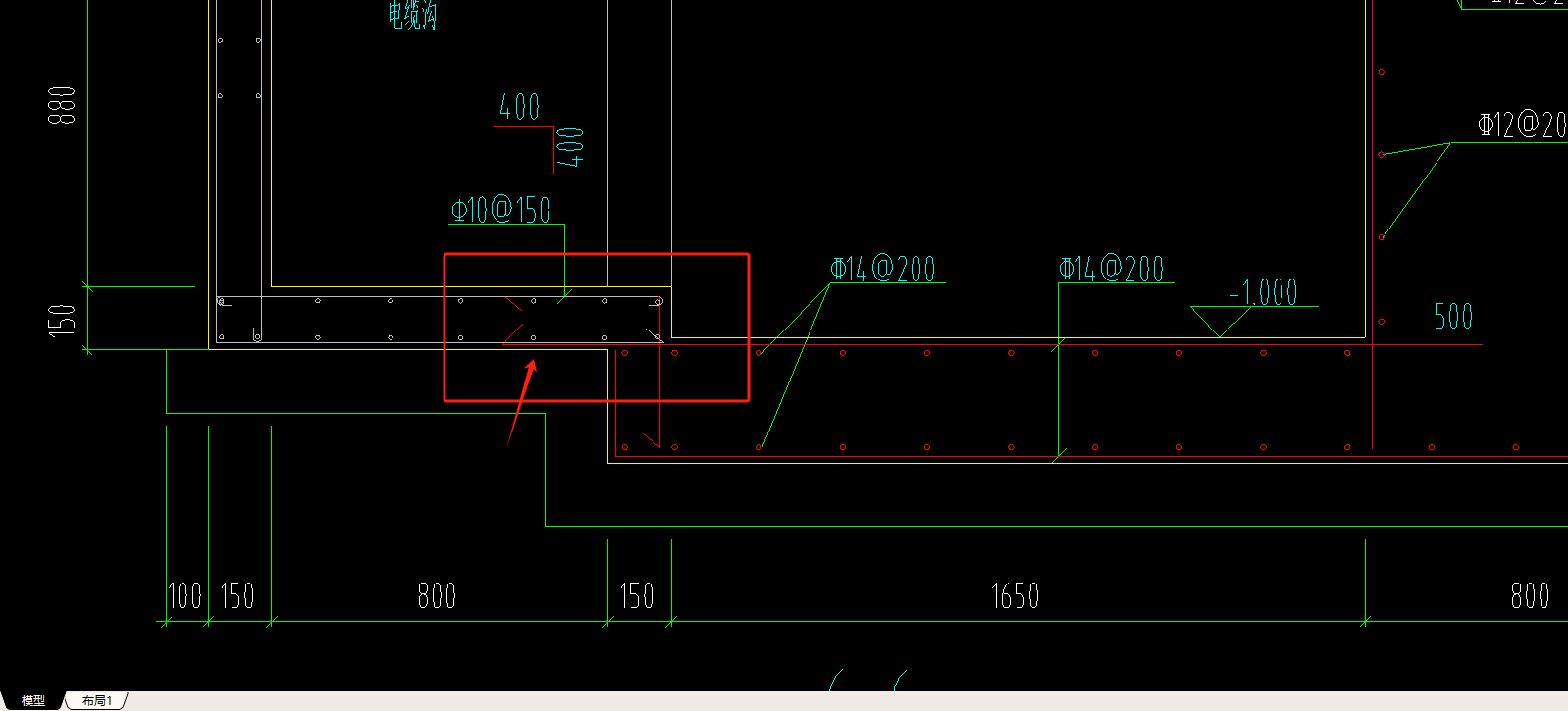Select the elevation triangle marker under -1.000
1568x711 pixels.
1219,322
